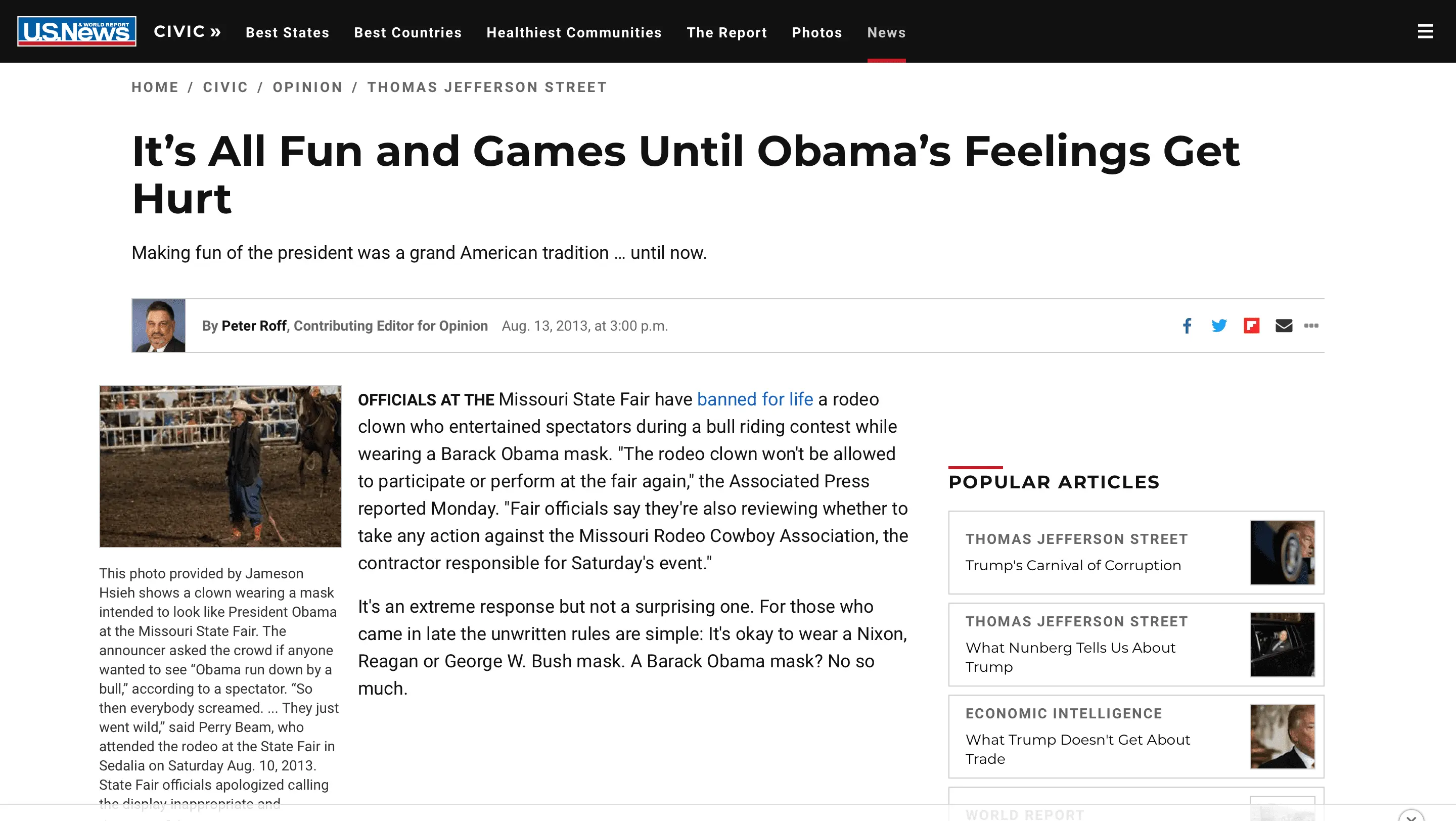Open Best States nav item

pos(287,33)
